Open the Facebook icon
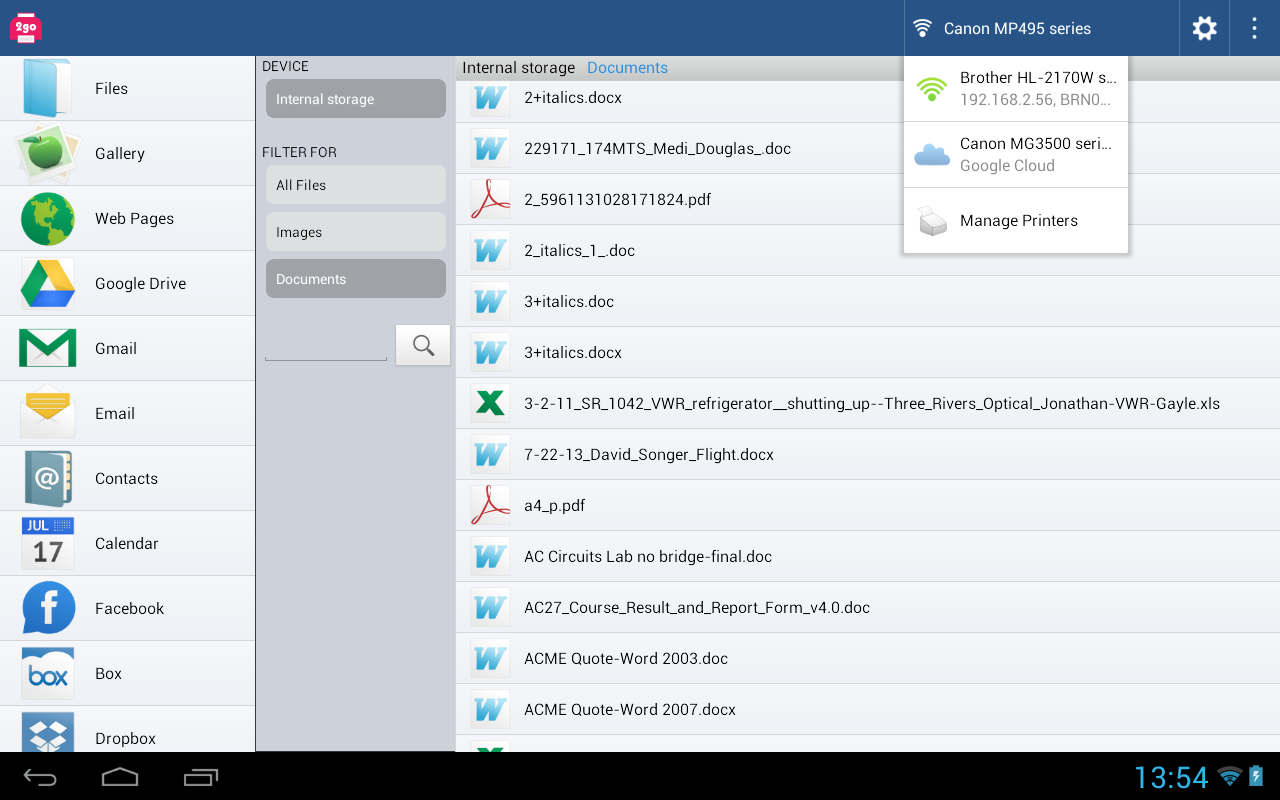 [47, 608]
